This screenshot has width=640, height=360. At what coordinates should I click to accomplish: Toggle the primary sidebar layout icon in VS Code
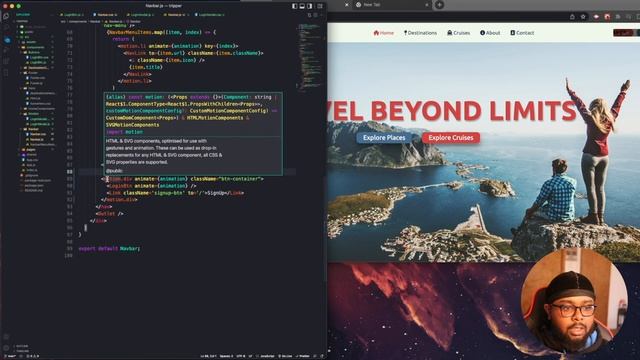[295, 6]
